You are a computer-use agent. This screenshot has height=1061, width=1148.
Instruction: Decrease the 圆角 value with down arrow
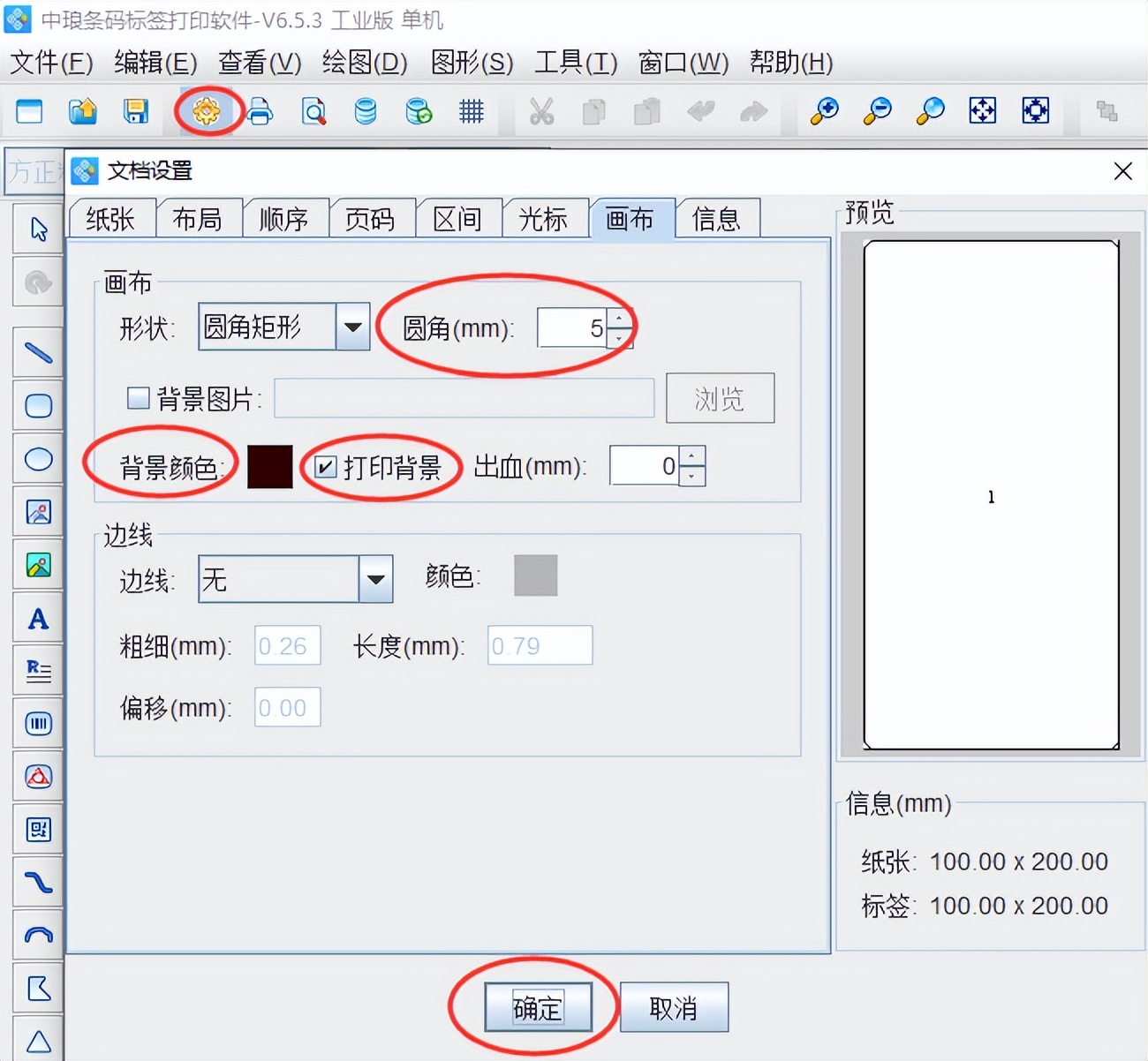[620, 338]
